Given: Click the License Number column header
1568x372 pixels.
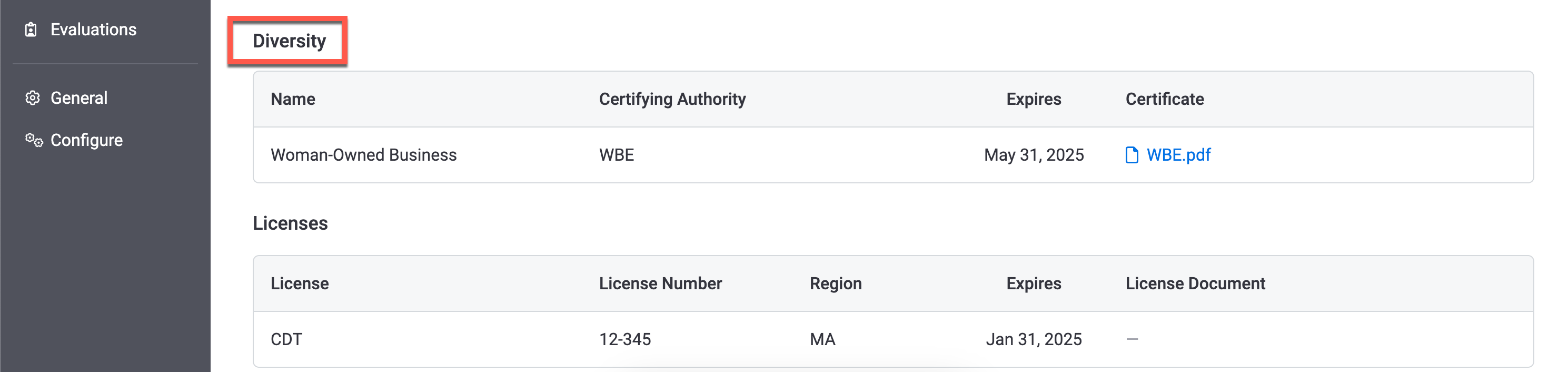Looking at the screenshot, I should pos(660,283).
